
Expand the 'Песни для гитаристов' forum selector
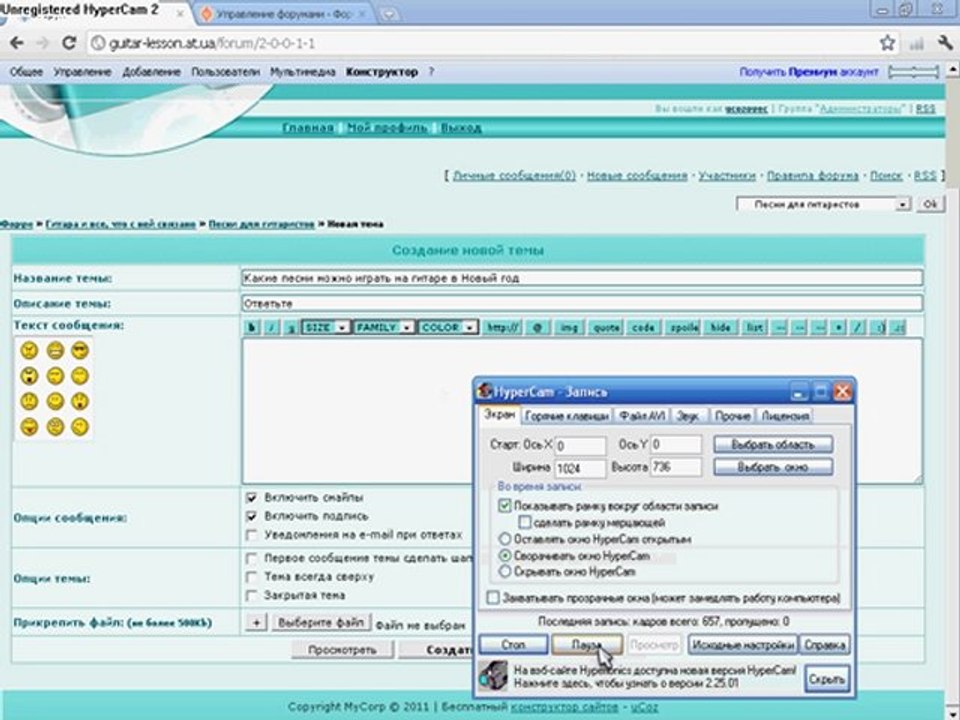823,204
